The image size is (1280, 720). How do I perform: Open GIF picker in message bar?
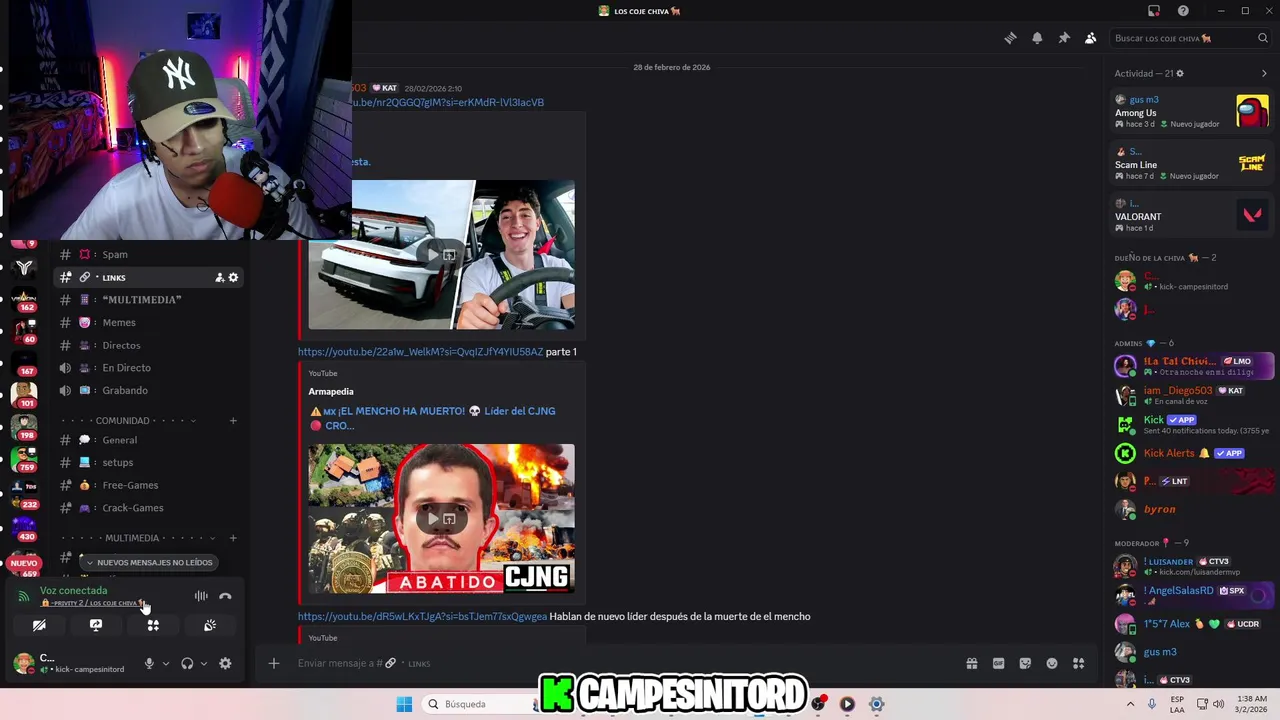click(998, 663)
